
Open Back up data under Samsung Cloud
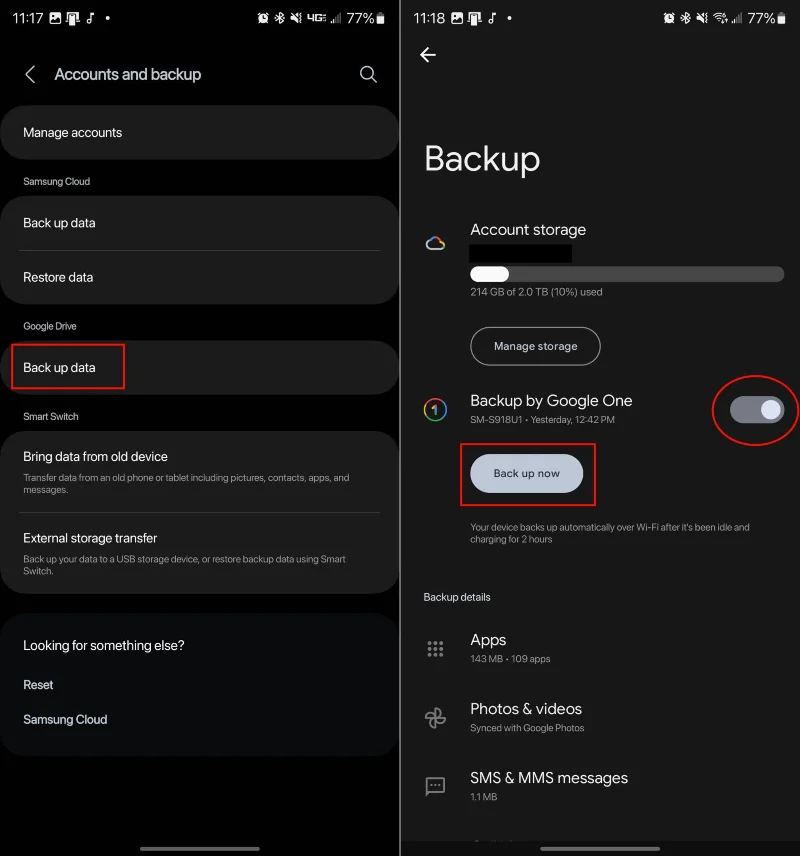(199, 223)
